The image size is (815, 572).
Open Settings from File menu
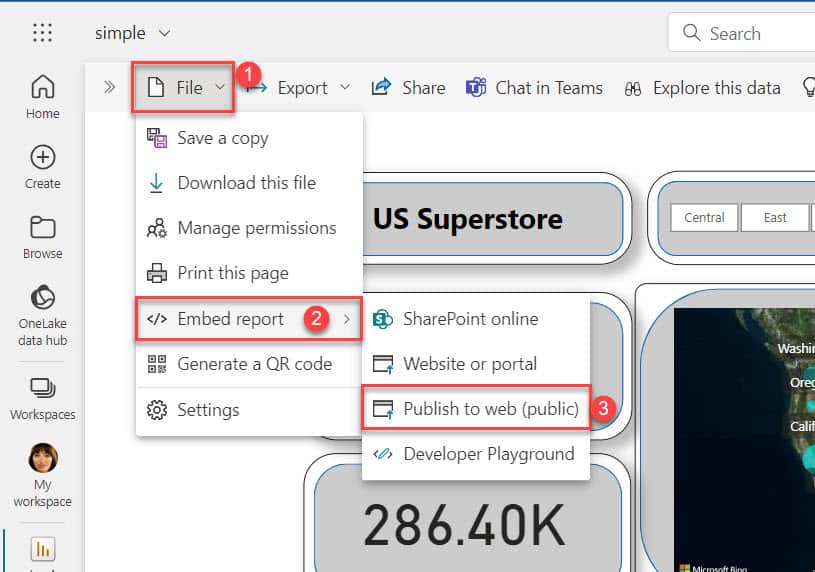pyautogui.click(x=249, y=410)
